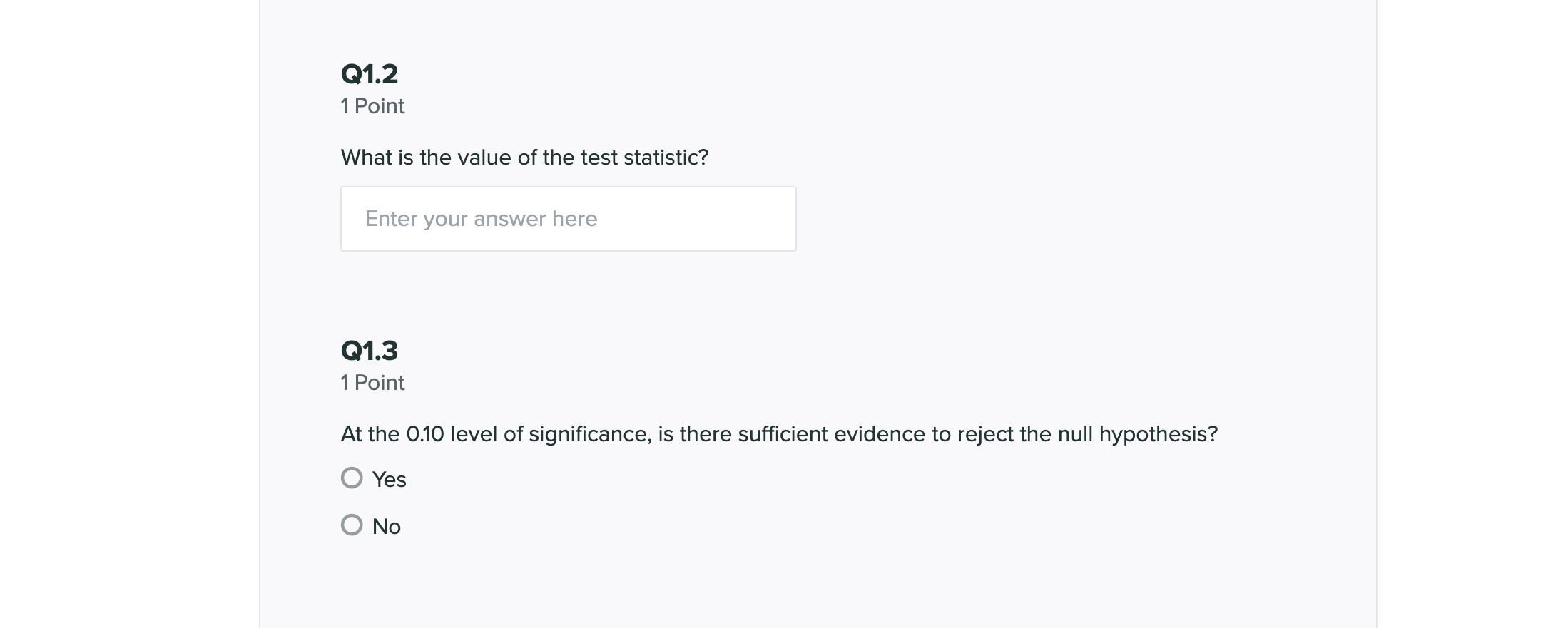Click the Q1.2 question heading
Image resolution: width=1568 pixels, height=628 pixels.
370,74
